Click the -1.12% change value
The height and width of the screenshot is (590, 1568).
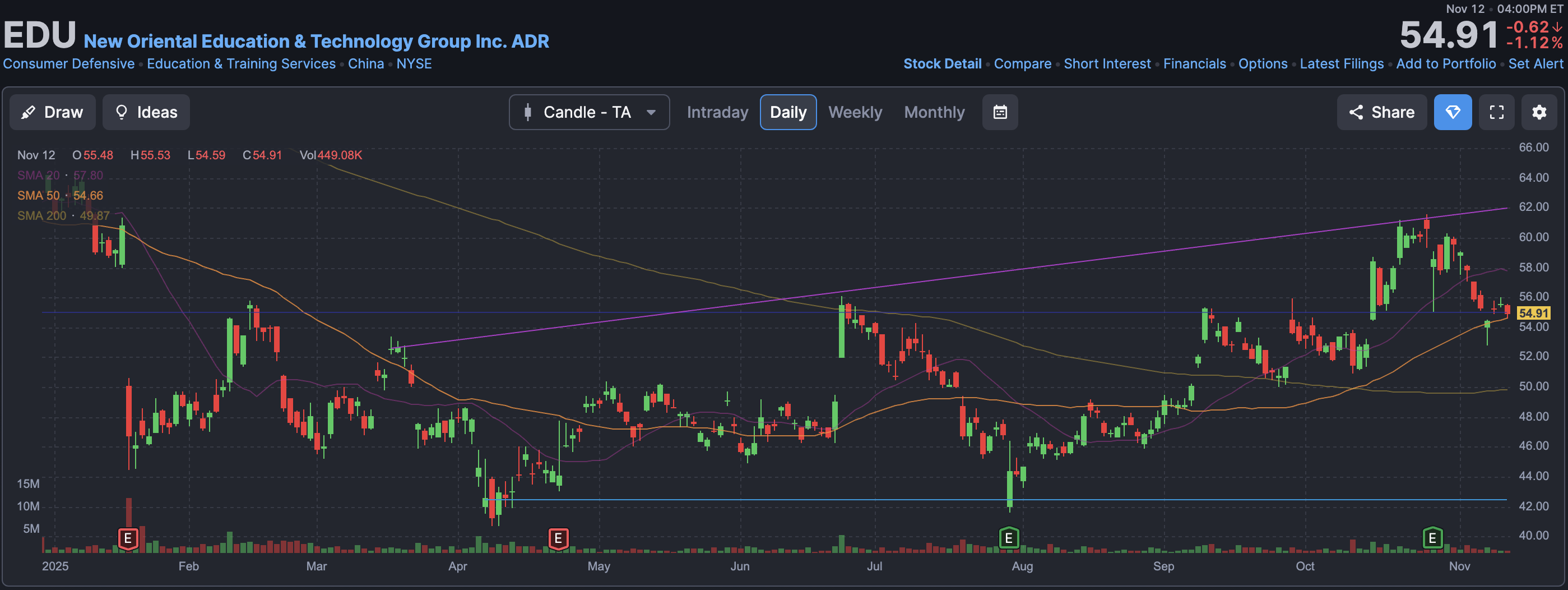[1534, 43]
